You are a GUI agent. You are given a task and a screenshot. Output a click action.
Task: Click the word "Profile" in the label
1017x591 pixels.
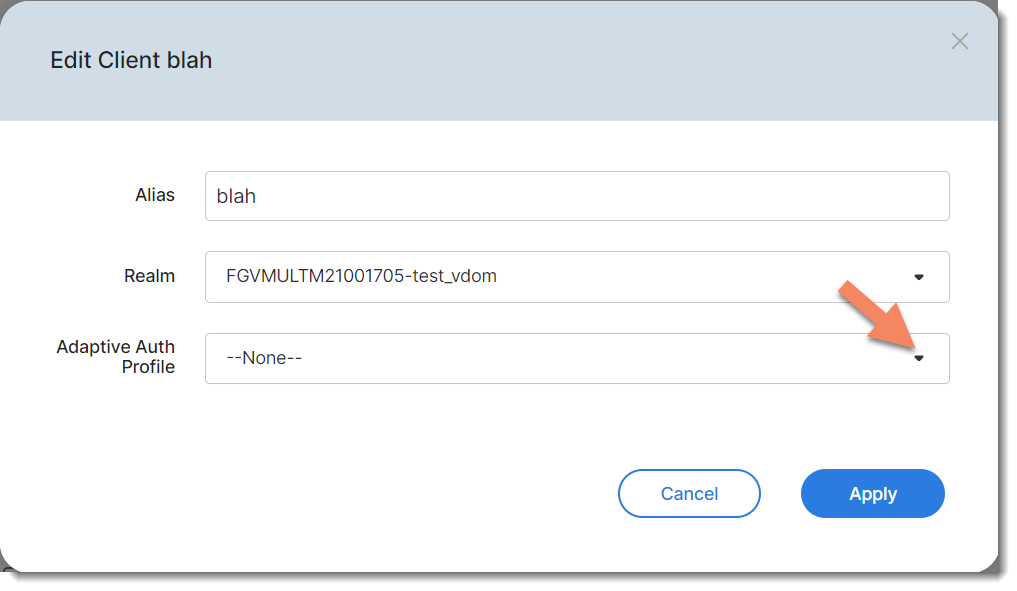(148, 367)
